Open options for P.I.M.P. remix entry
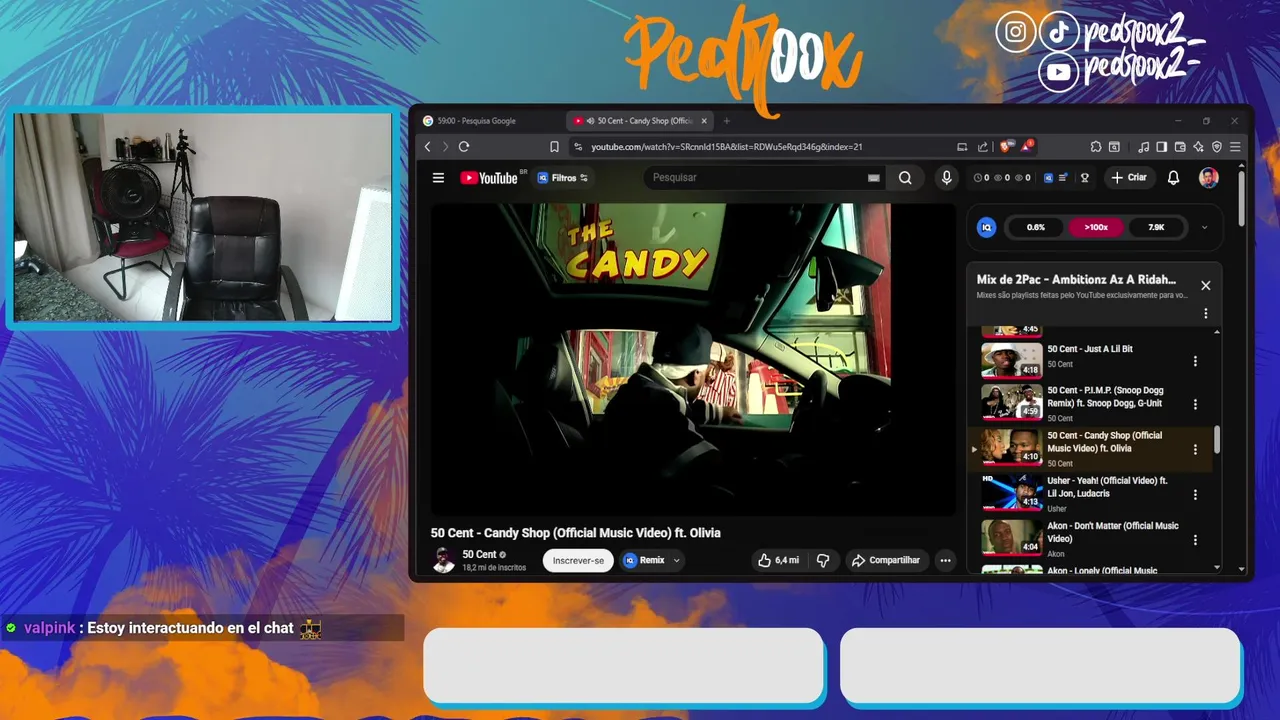Screen dimensions: 1280x720 [1195, 405]
